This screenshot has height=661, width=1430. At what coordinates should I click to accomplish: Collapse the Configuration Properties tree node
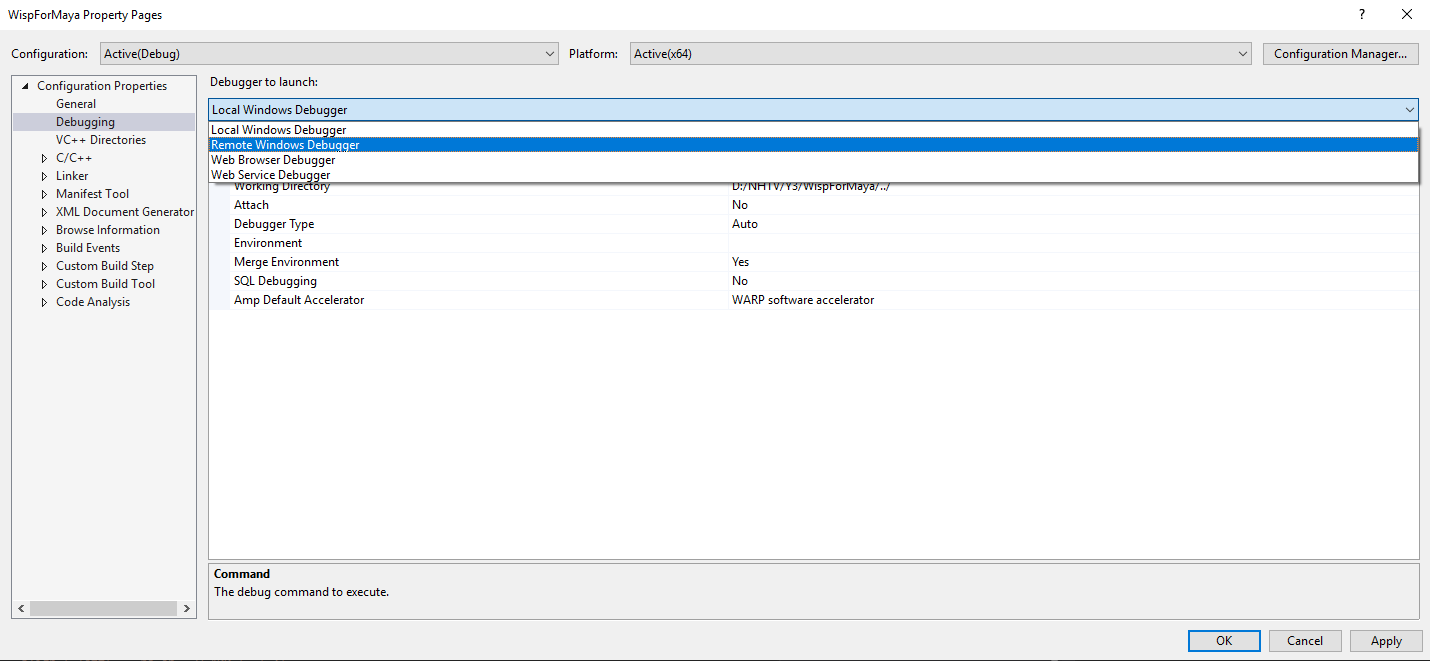tap(26, 86)
